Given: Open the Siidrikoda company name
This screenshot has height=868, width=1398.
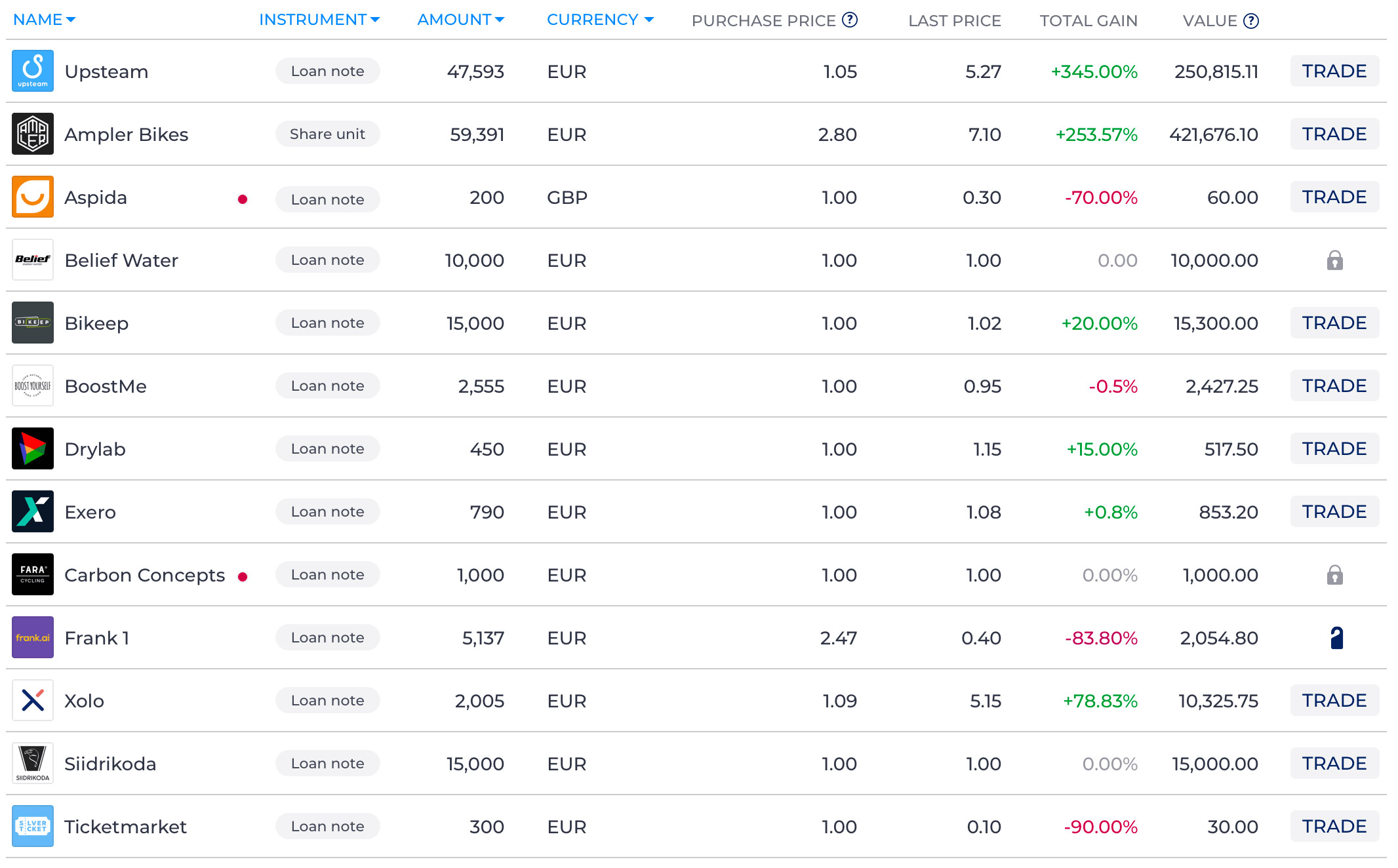Looking at the screenshot, I should (x=110, y=764).
